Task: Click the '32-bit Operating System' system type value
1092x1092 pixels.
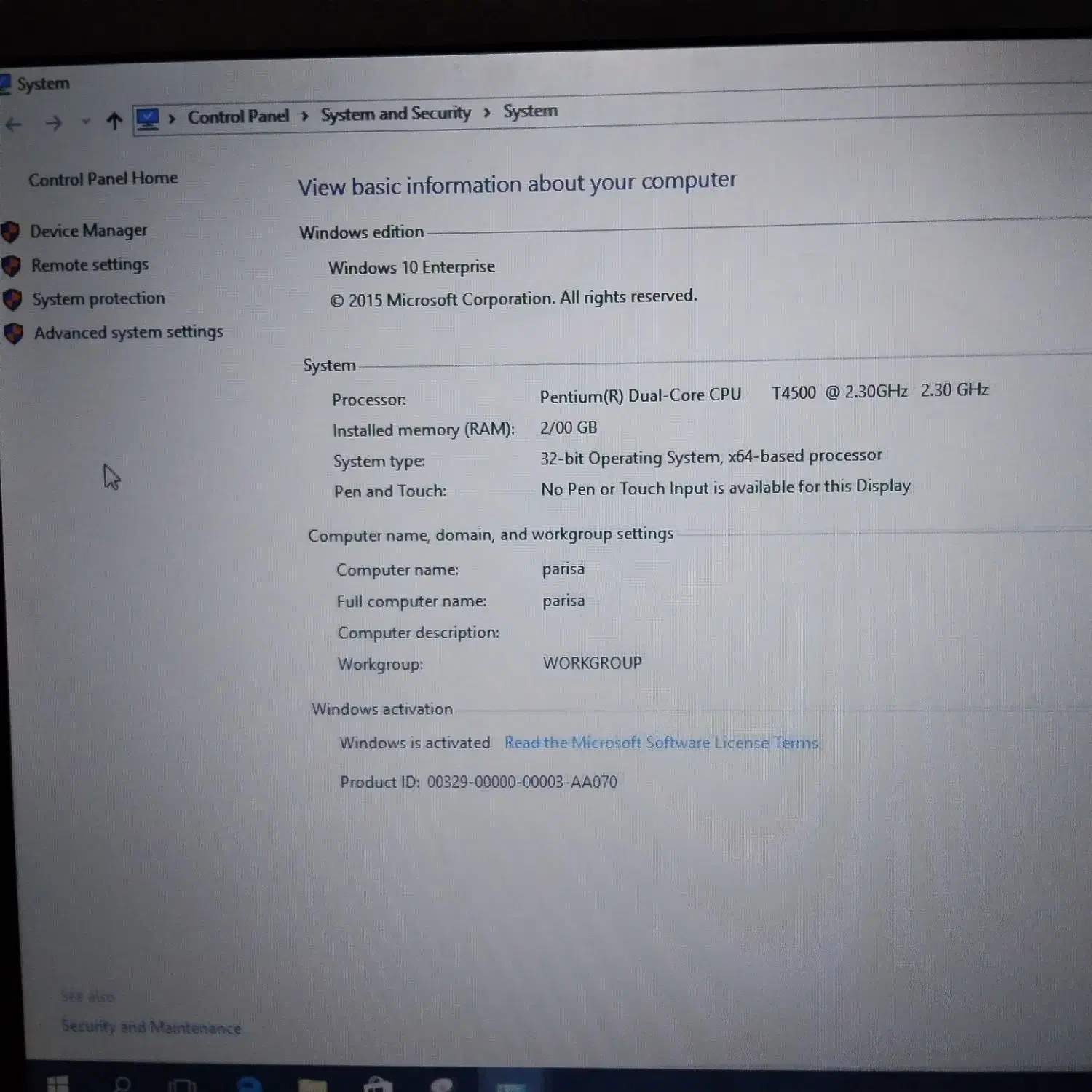Action: pyautogui.click(x=630, y=458)
